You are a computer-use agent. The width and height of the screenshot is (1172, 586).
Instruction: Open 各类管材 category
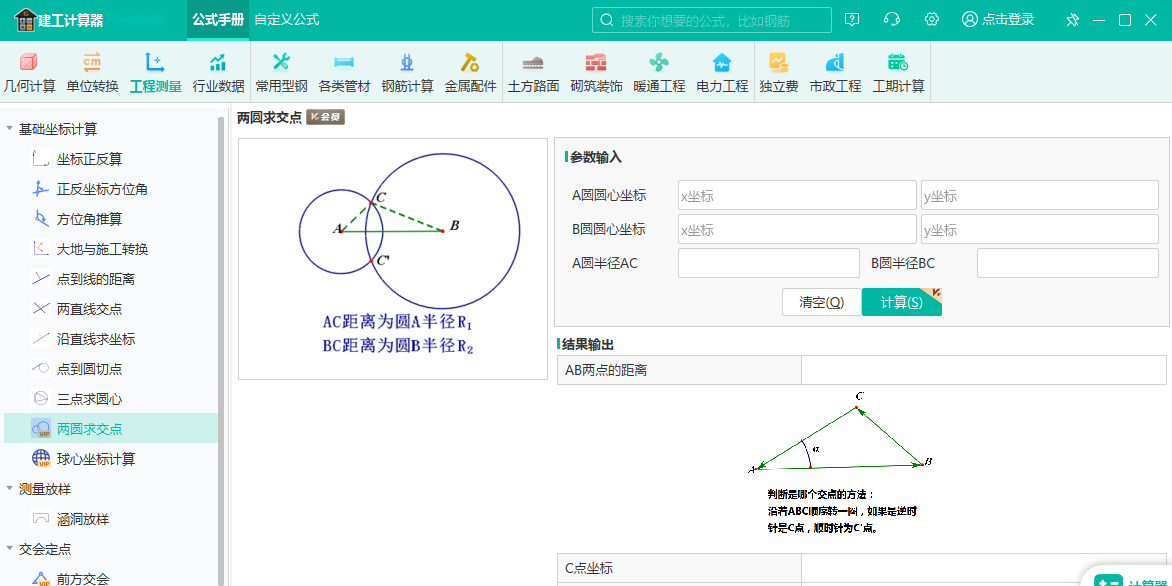coord(344,73)
